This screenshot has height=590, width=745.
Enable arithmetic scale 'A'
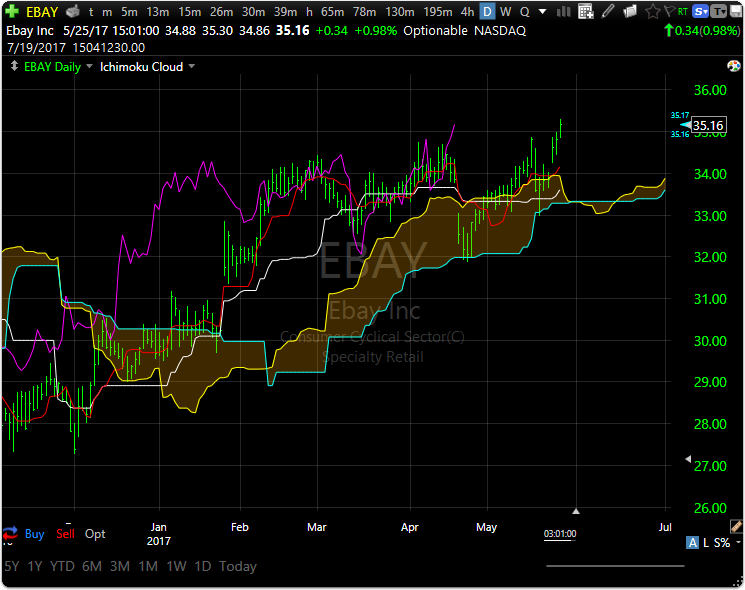[693, 542]
